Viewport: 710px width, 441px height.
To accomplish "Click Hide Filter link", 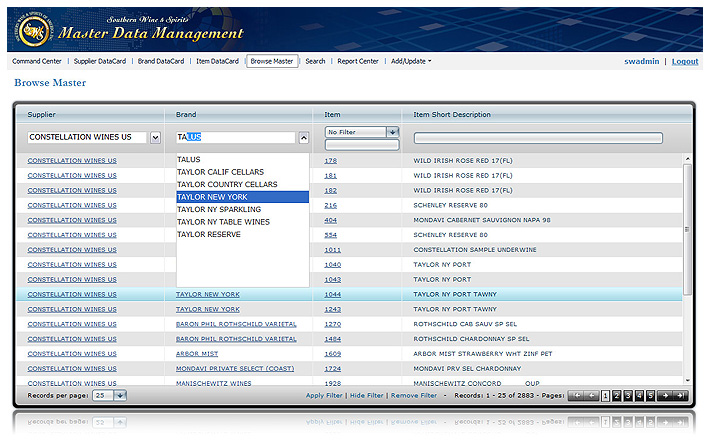I will point(366,395).
